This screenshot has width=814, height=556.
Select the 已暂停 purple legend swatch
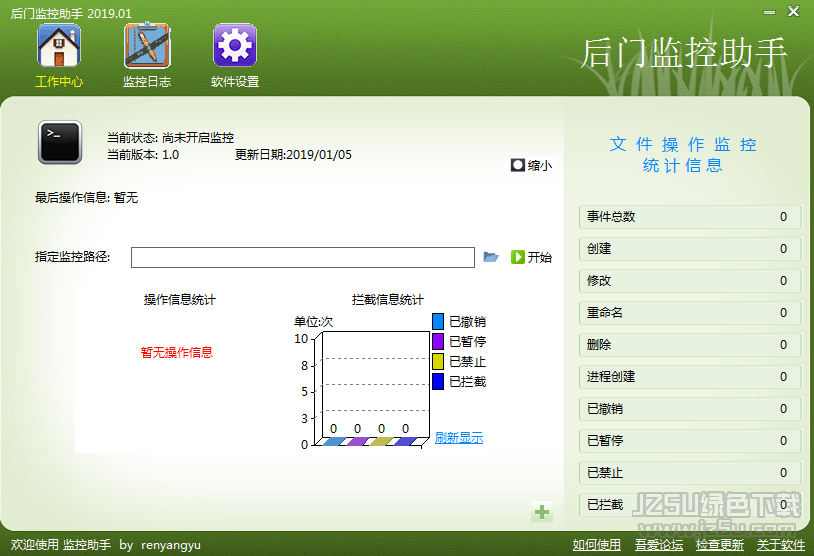click(x=438, y=342)
